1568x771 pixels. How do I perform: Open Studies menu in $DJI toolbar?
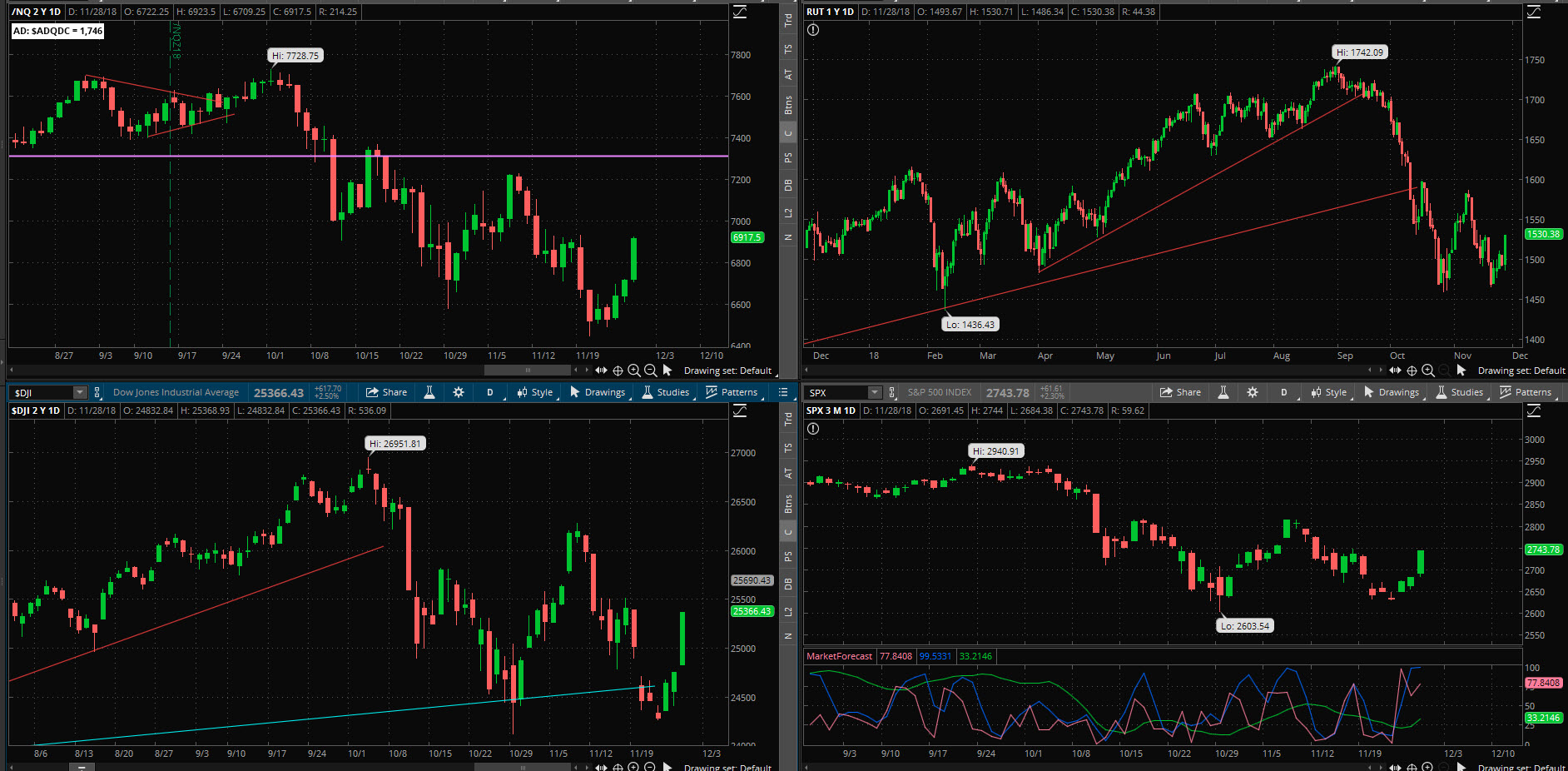click(666, 392)
